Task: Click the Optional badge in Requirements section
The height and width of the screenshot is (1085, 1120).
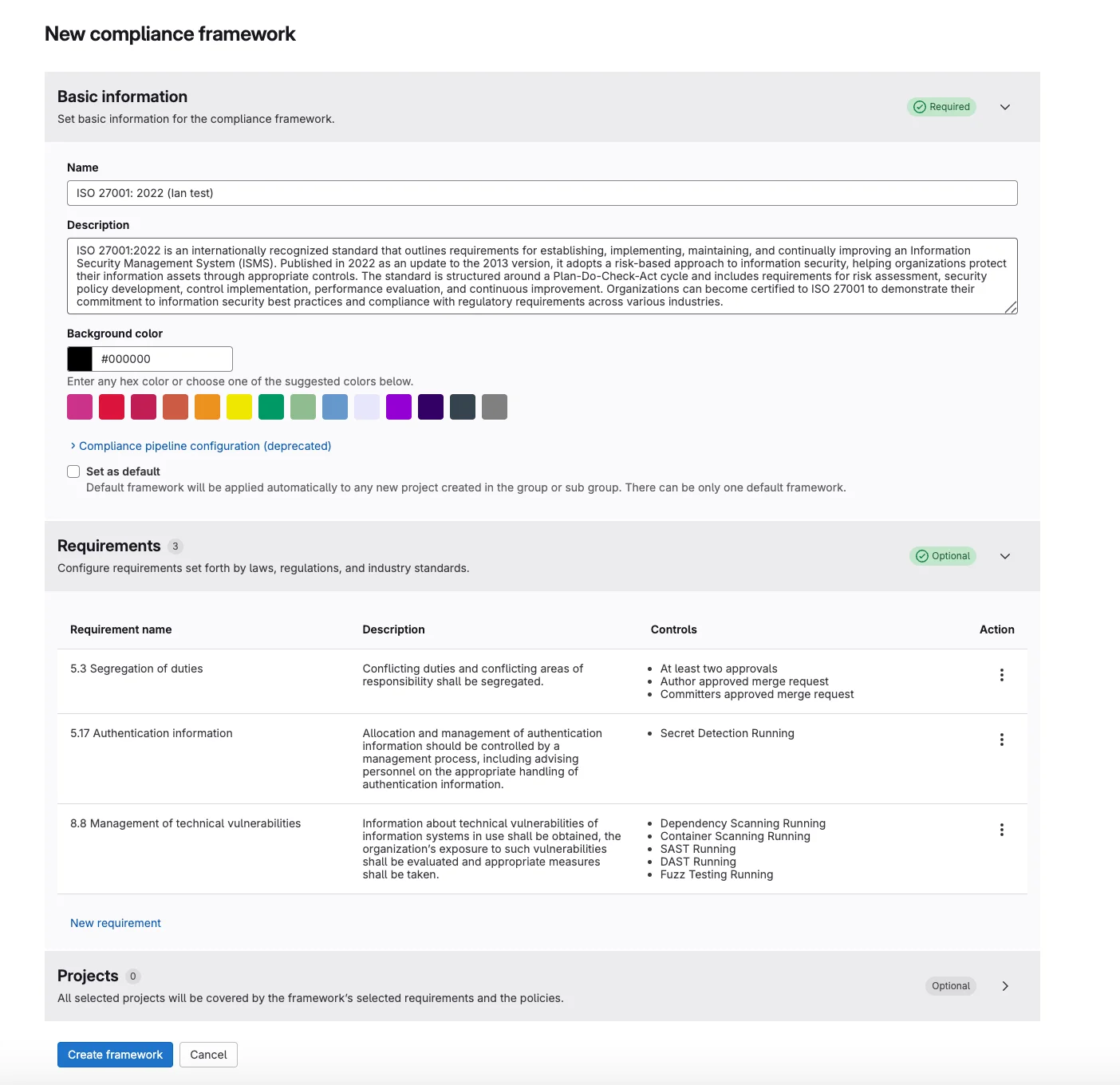Action: (943, 555)
